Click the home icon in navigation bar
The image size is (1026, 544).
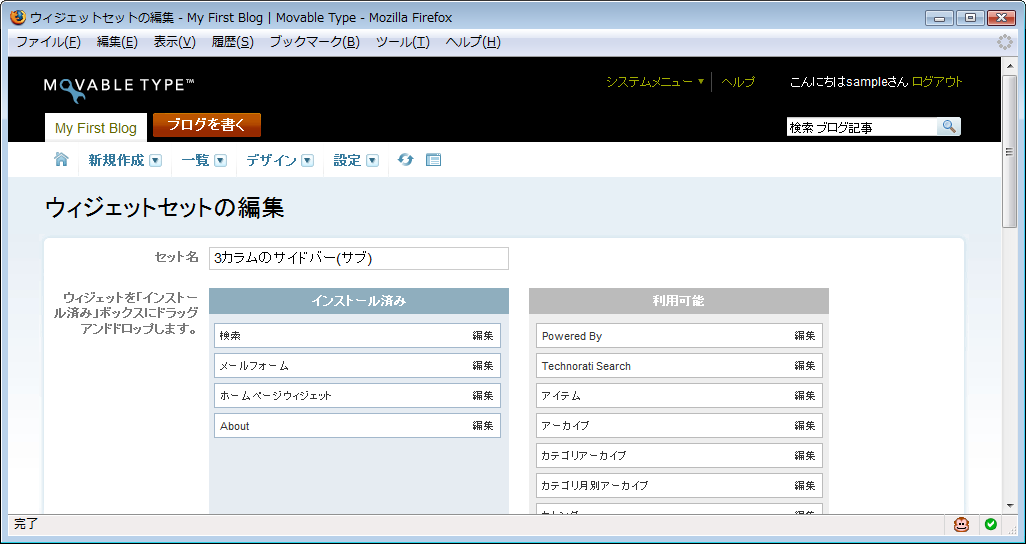point(61,160)
